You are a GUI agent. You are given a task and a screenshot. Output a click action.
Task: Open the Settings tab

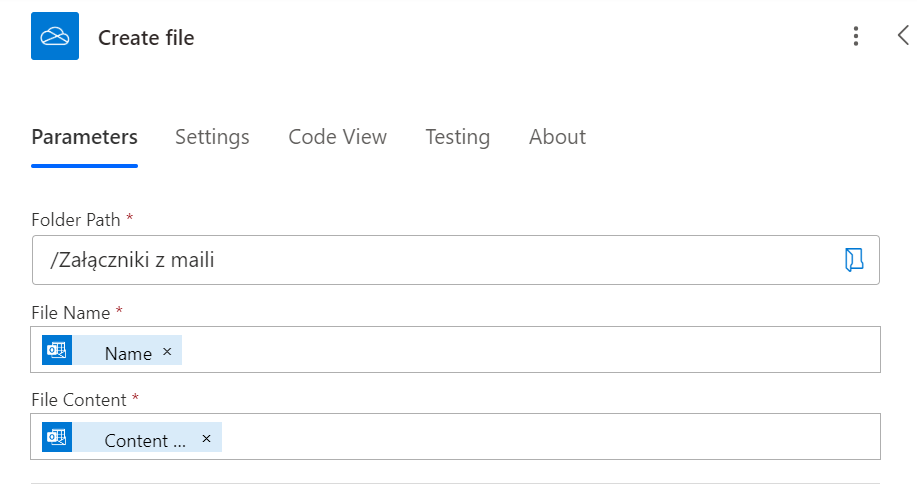(212, 137)
